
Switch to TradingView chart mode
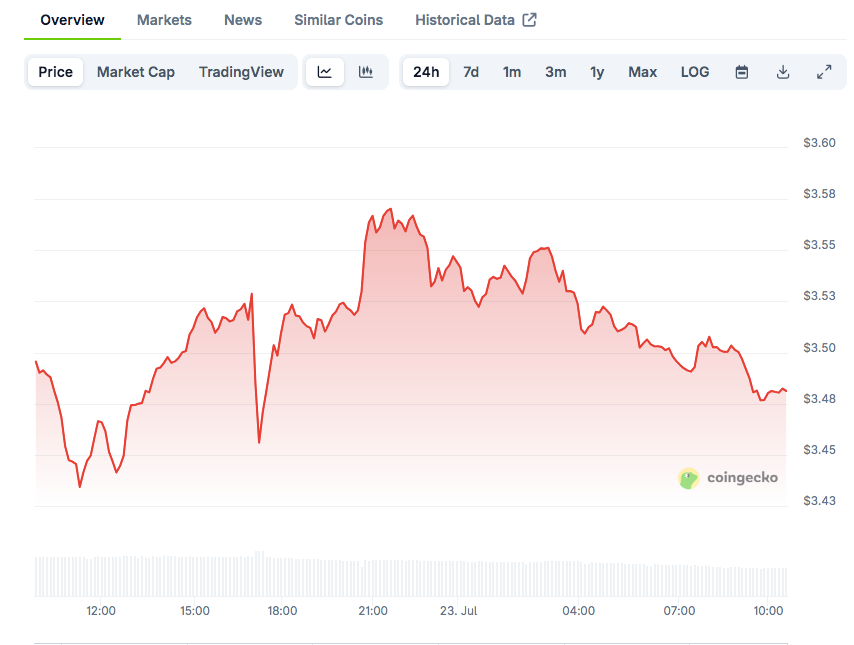[x=241, y=72]
